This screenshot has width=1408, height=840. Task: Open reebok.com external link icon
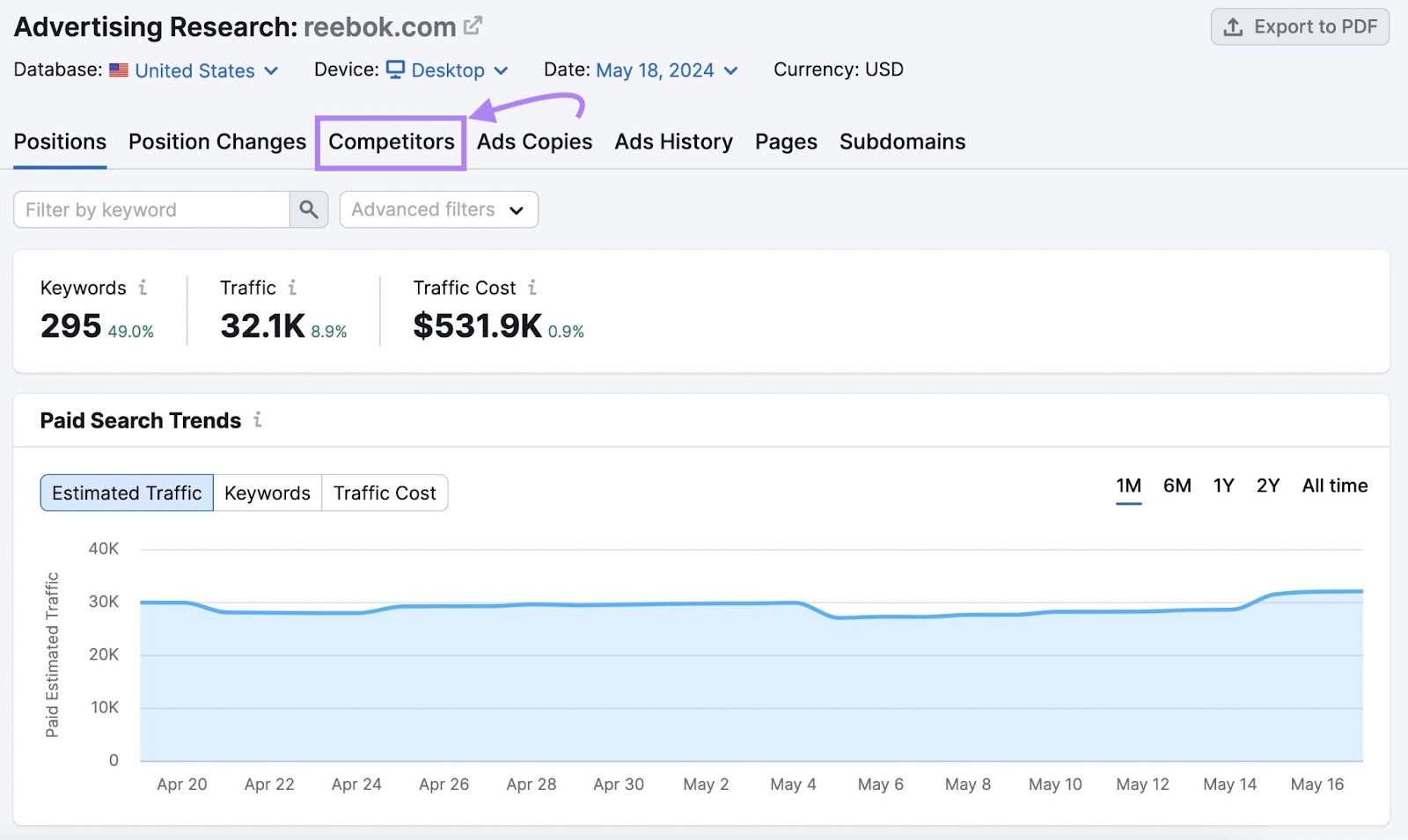pyautogui.click(x=473, y=26)
